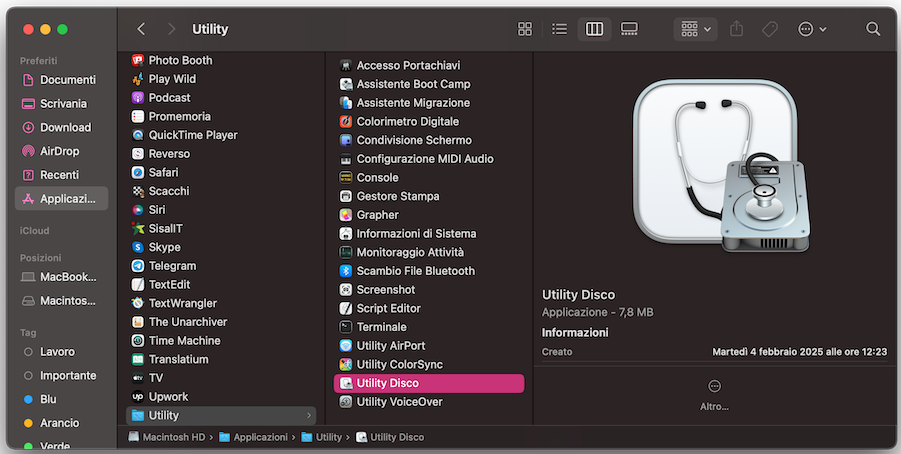Screen dimensions: 901x454
Task: Select the Time Machine icon
Action: 138,340
